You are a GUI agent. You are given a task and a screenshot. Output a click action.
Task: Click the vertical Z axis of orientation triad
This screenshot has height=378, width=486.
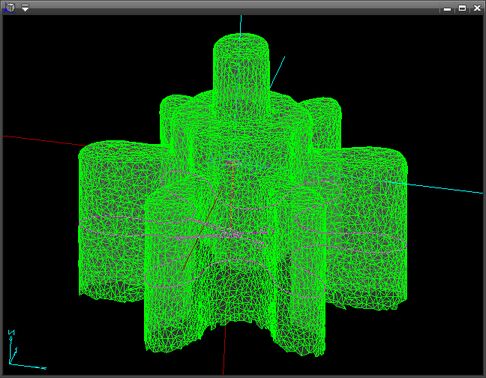point(11,347)
